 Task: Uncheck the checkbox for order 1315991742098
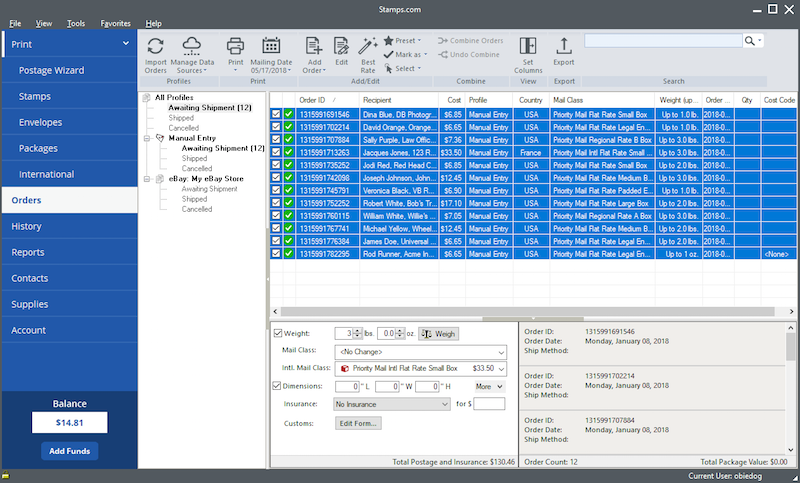point(276,177)
